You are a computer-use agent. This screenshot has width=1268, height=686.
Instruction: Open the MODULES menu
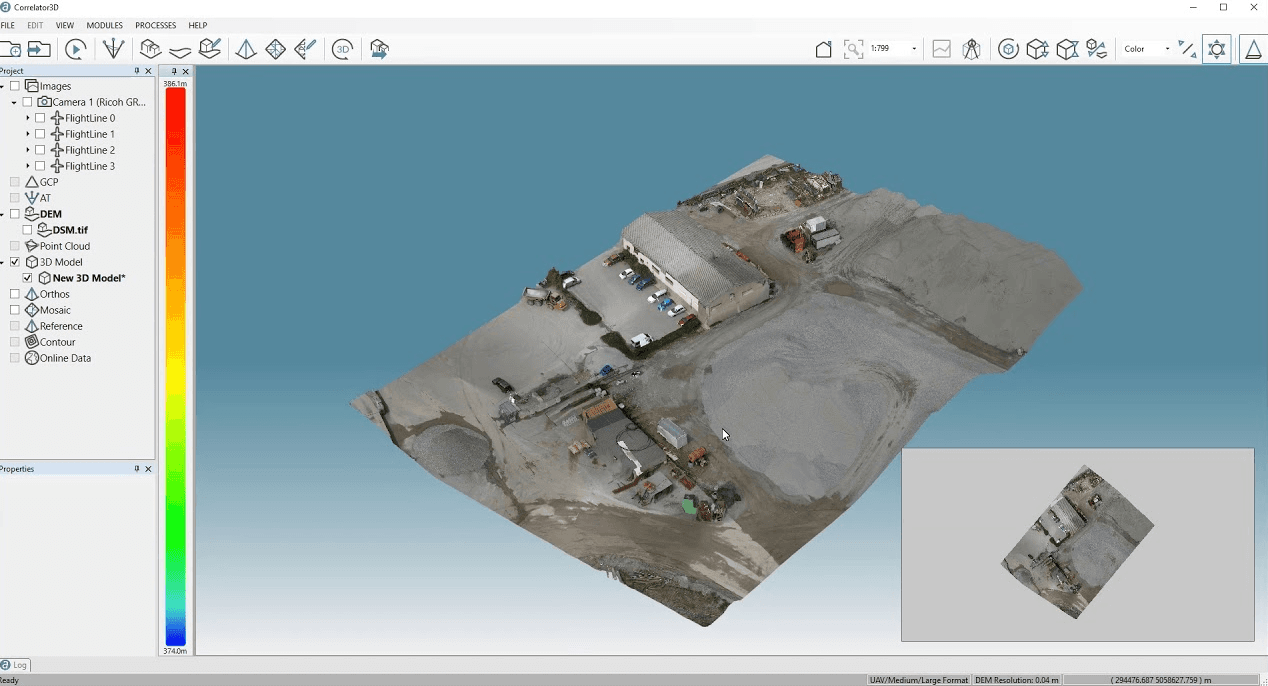click(x=104, y=25)
